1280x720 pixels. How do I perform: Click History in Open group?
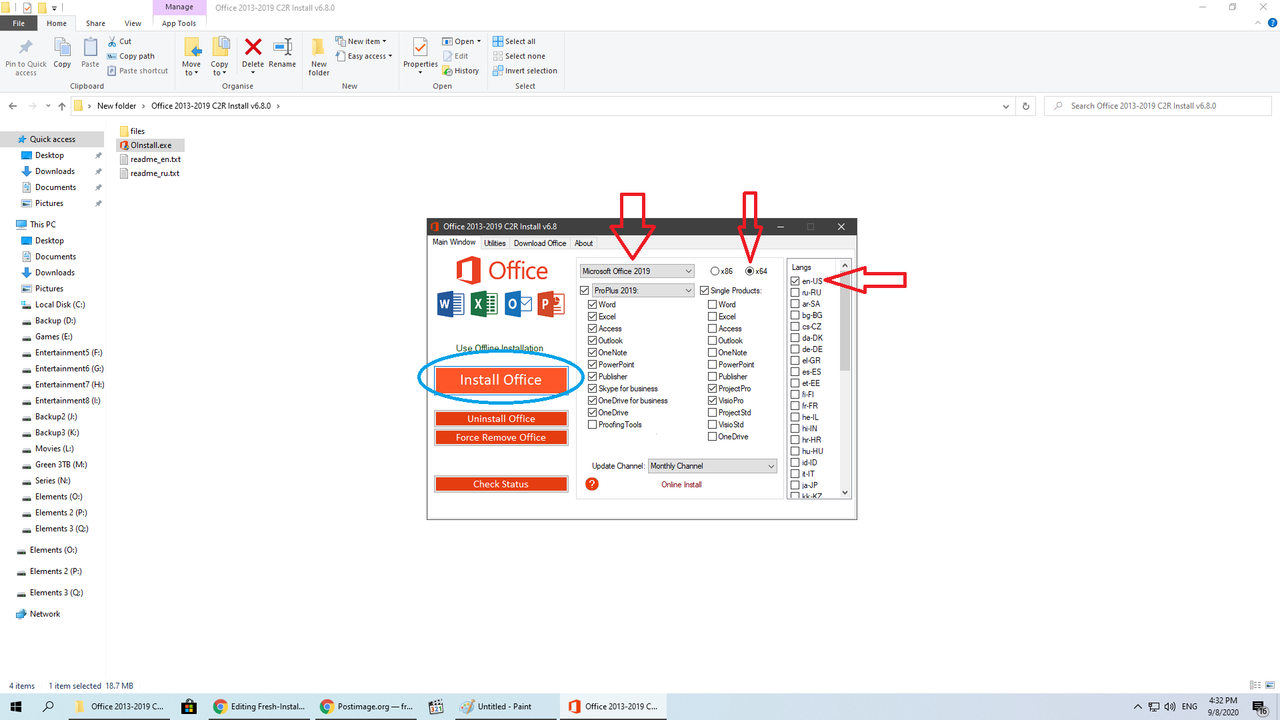click(x=461, y=71)
